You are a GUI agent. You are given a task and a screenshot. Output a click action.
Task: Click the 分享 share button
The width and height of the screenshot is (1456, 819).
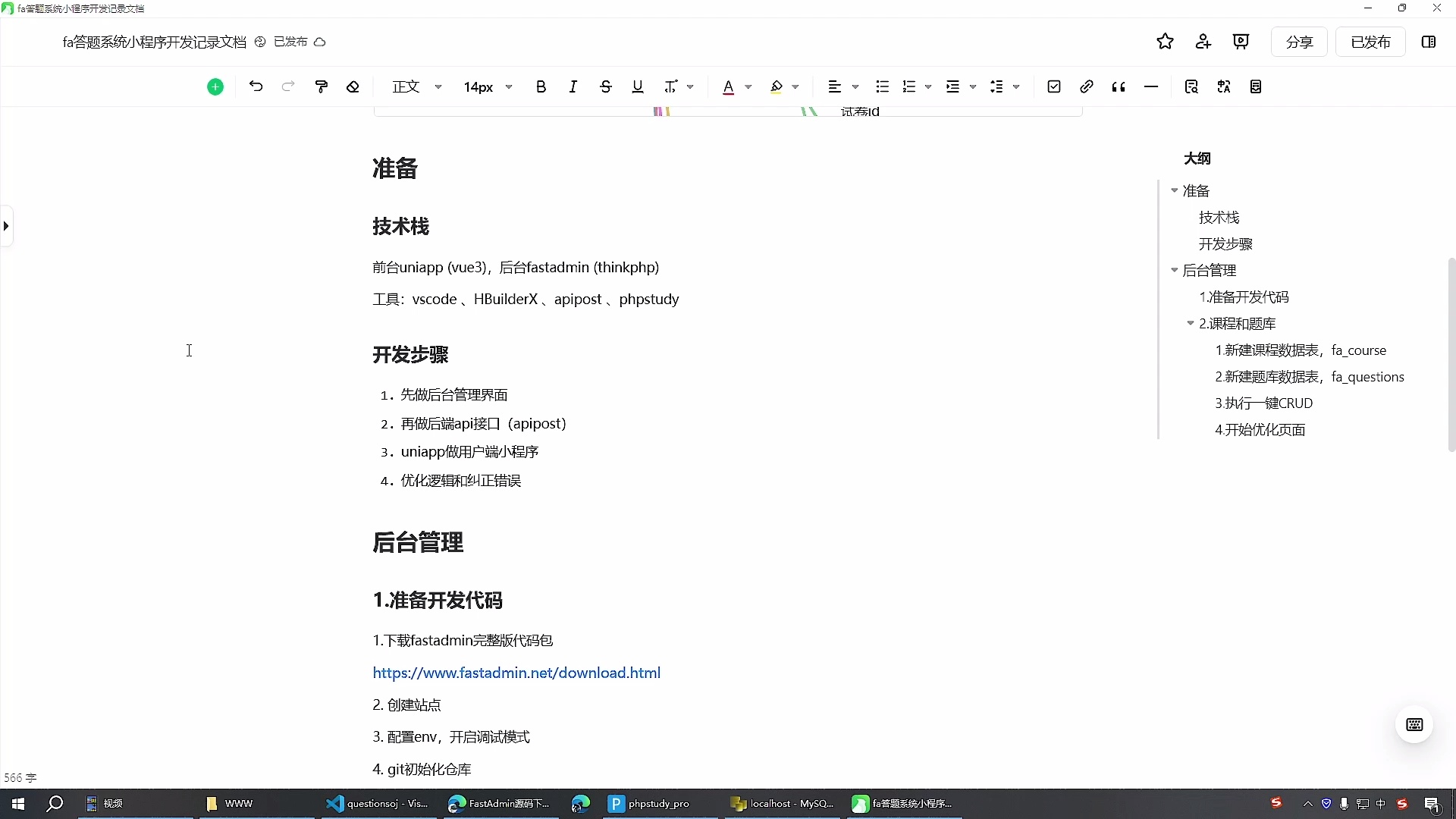pyautogui.click(x=1299, y=42)
